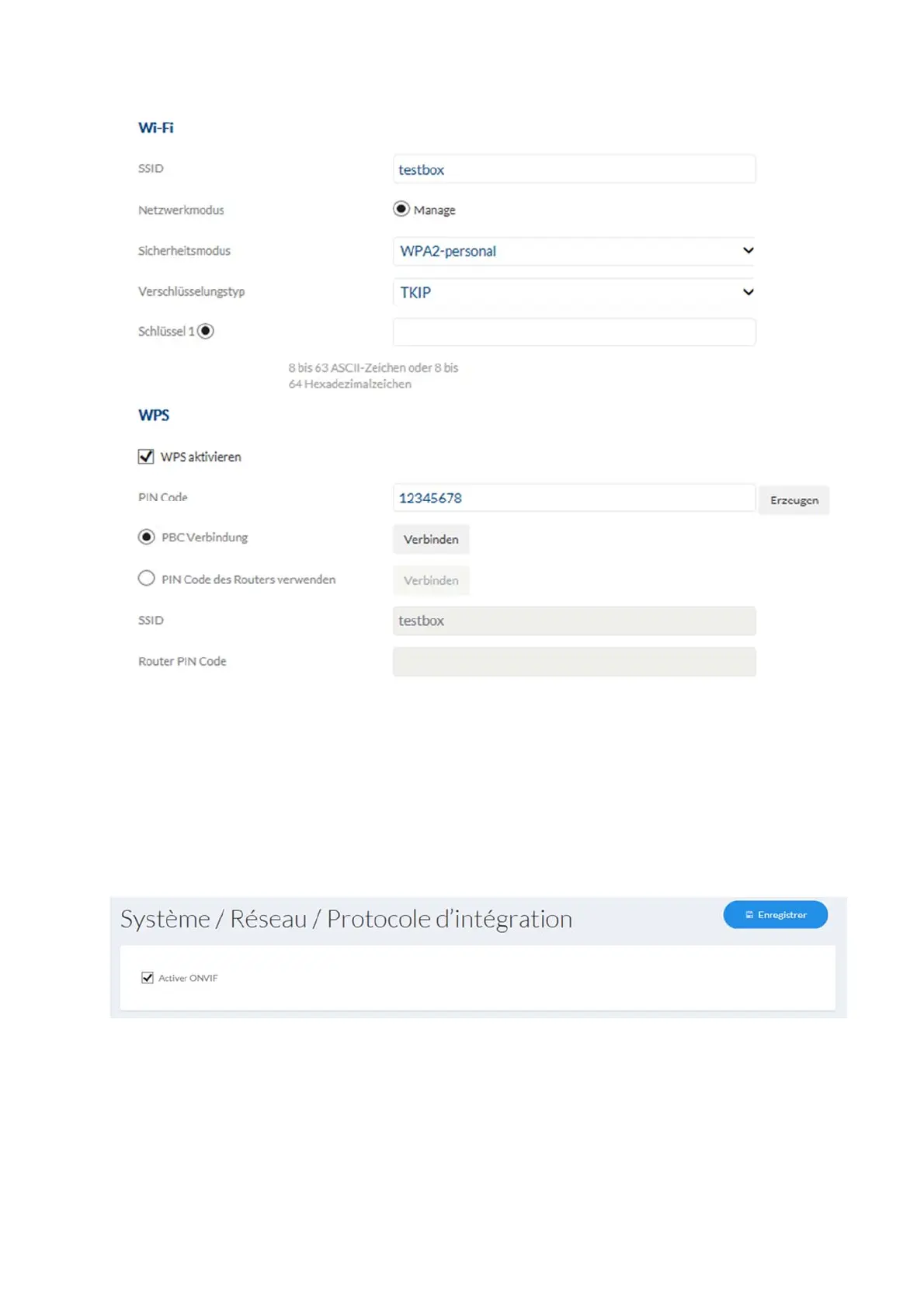The image size is (924, 1308).
Task: Select the Manage network mode radio button
Action: click(x=401, y=209)
